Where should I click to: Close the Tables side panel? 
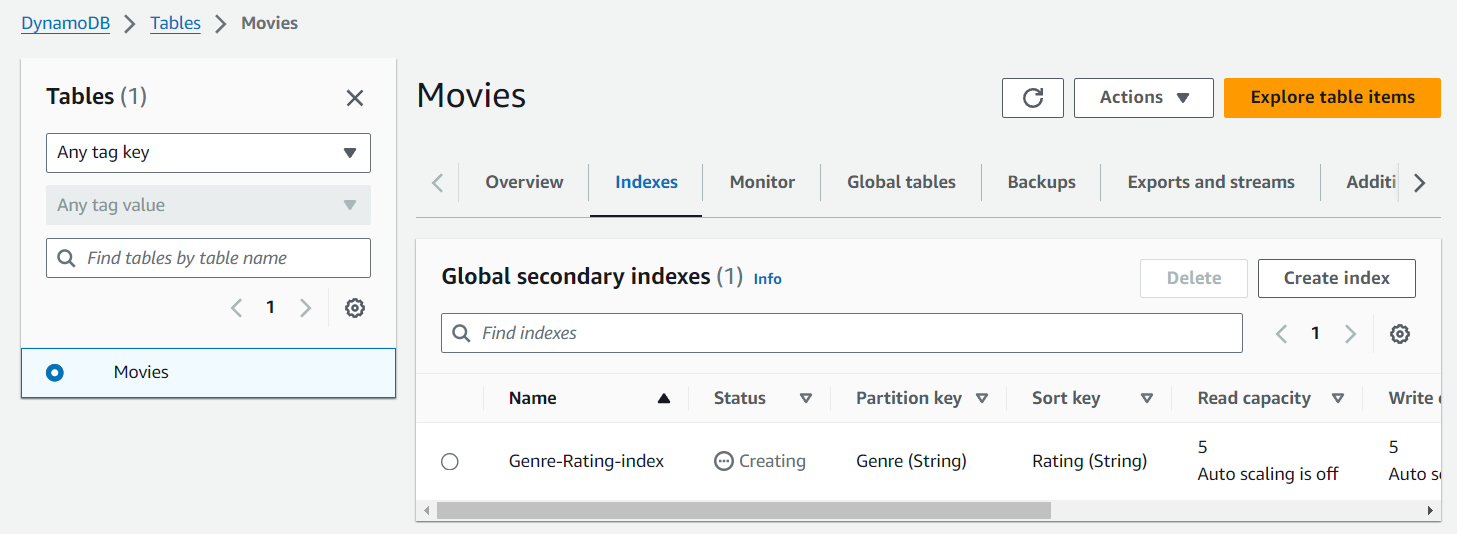355,98
